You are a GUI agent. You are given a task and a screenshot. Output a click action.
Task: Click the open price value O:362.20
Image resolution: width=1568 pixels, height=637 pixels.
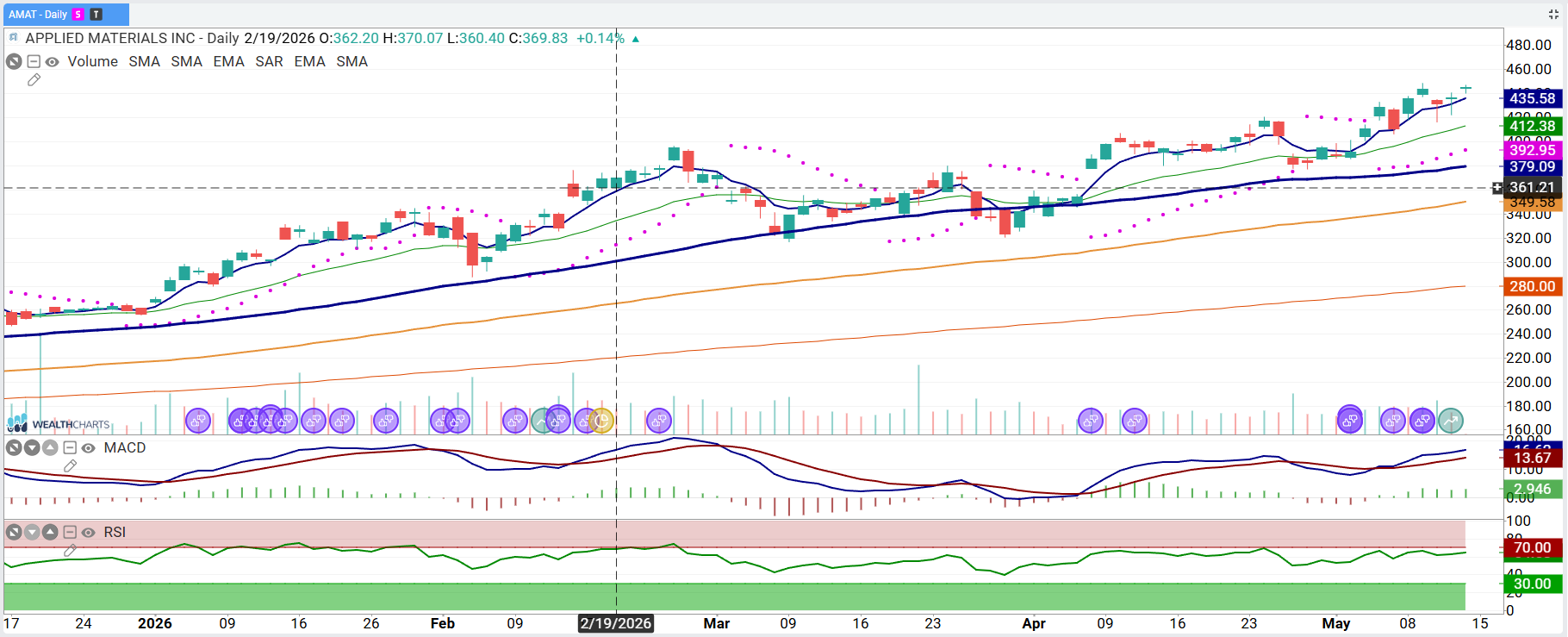click(349, 38)
